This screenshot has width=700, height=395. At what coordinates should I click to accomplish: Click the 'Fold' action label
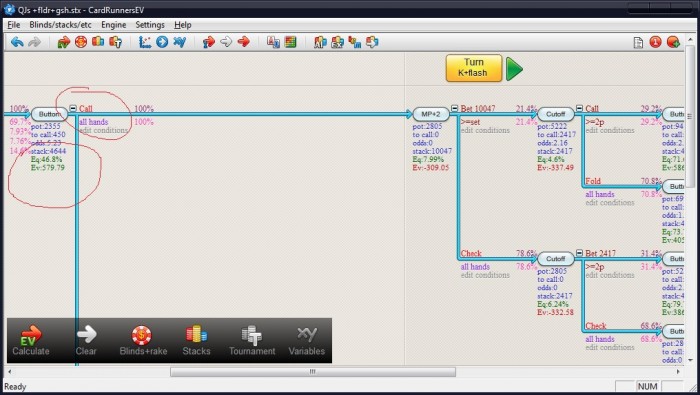(593, 181)
